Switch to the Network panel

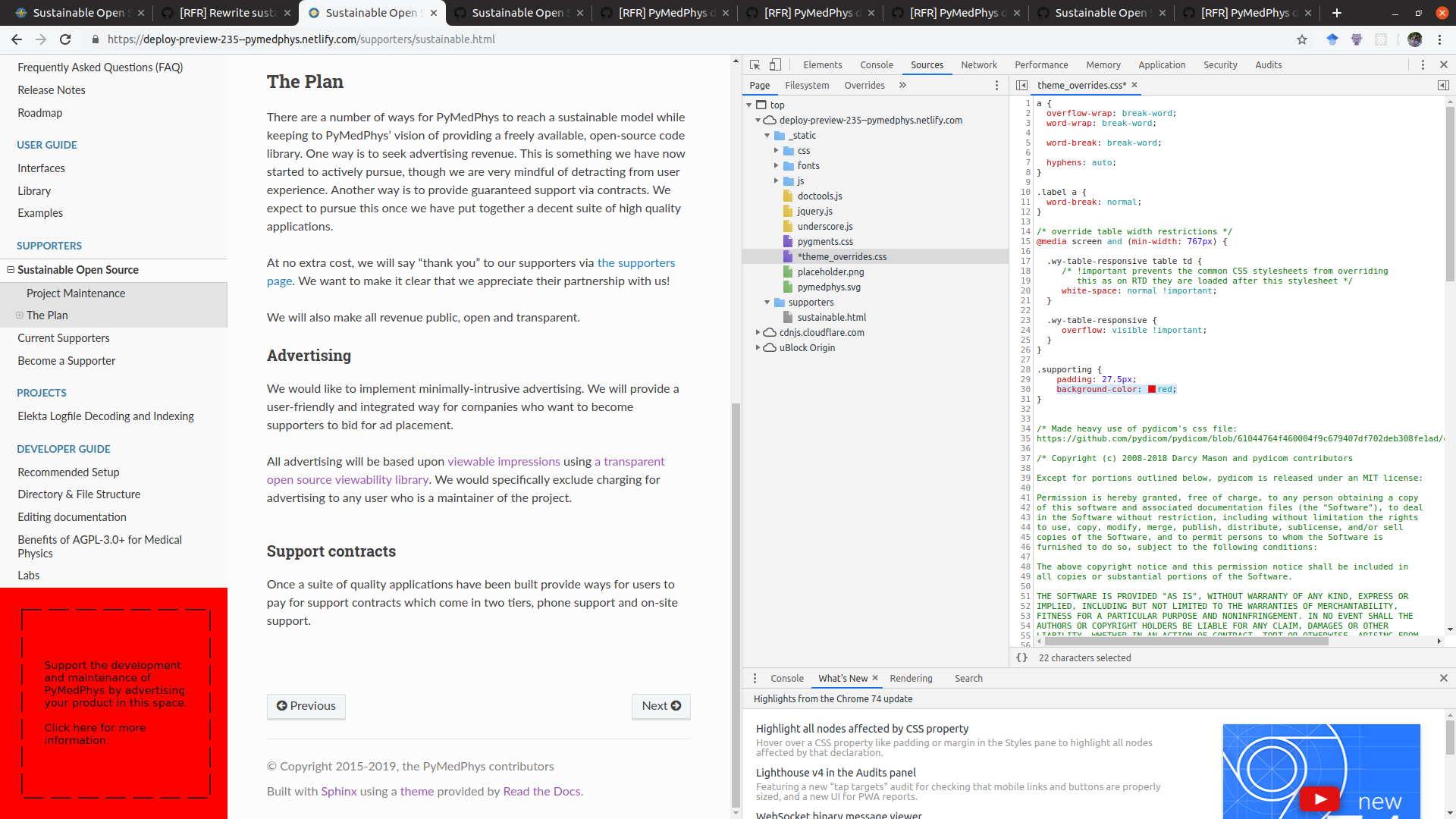tap(979, 64)
